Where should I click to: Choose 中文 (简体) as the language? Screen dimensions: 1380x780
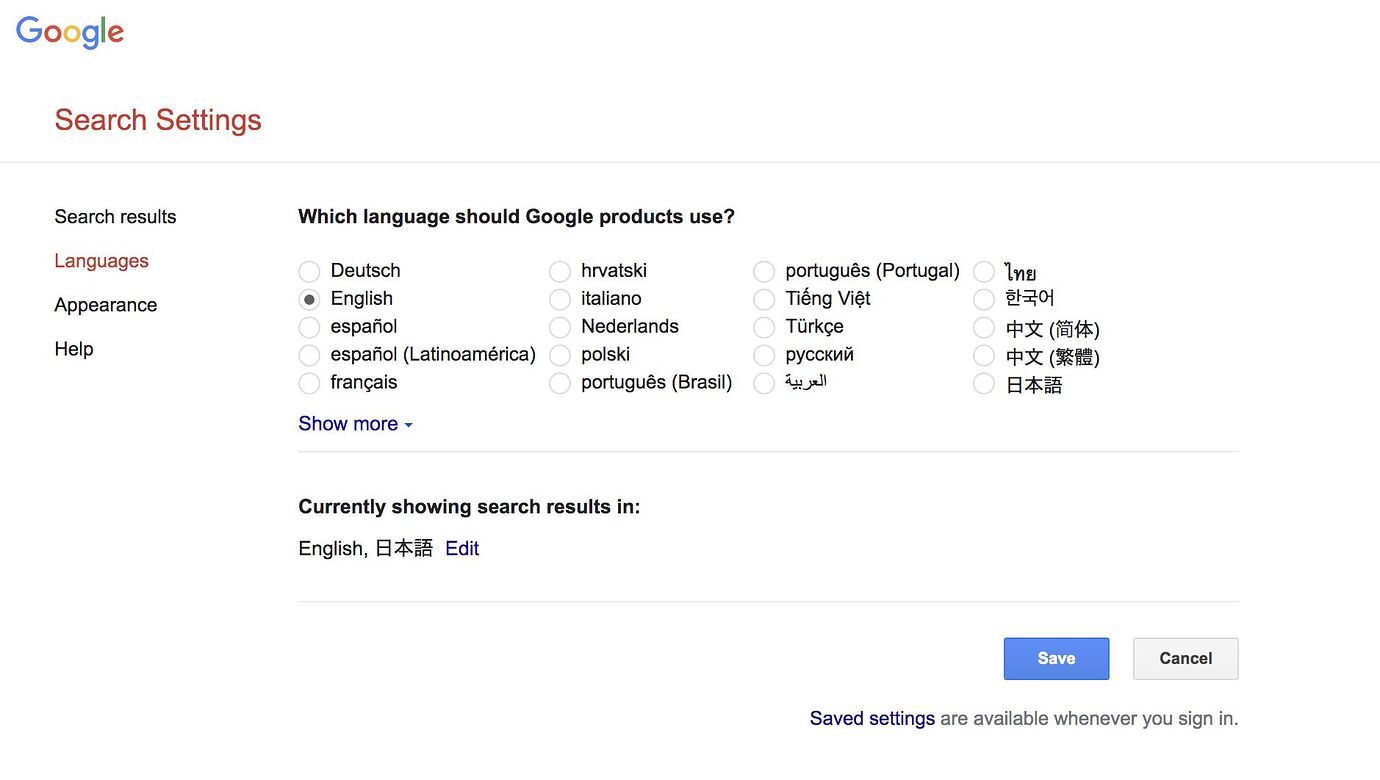pos(984,328)
